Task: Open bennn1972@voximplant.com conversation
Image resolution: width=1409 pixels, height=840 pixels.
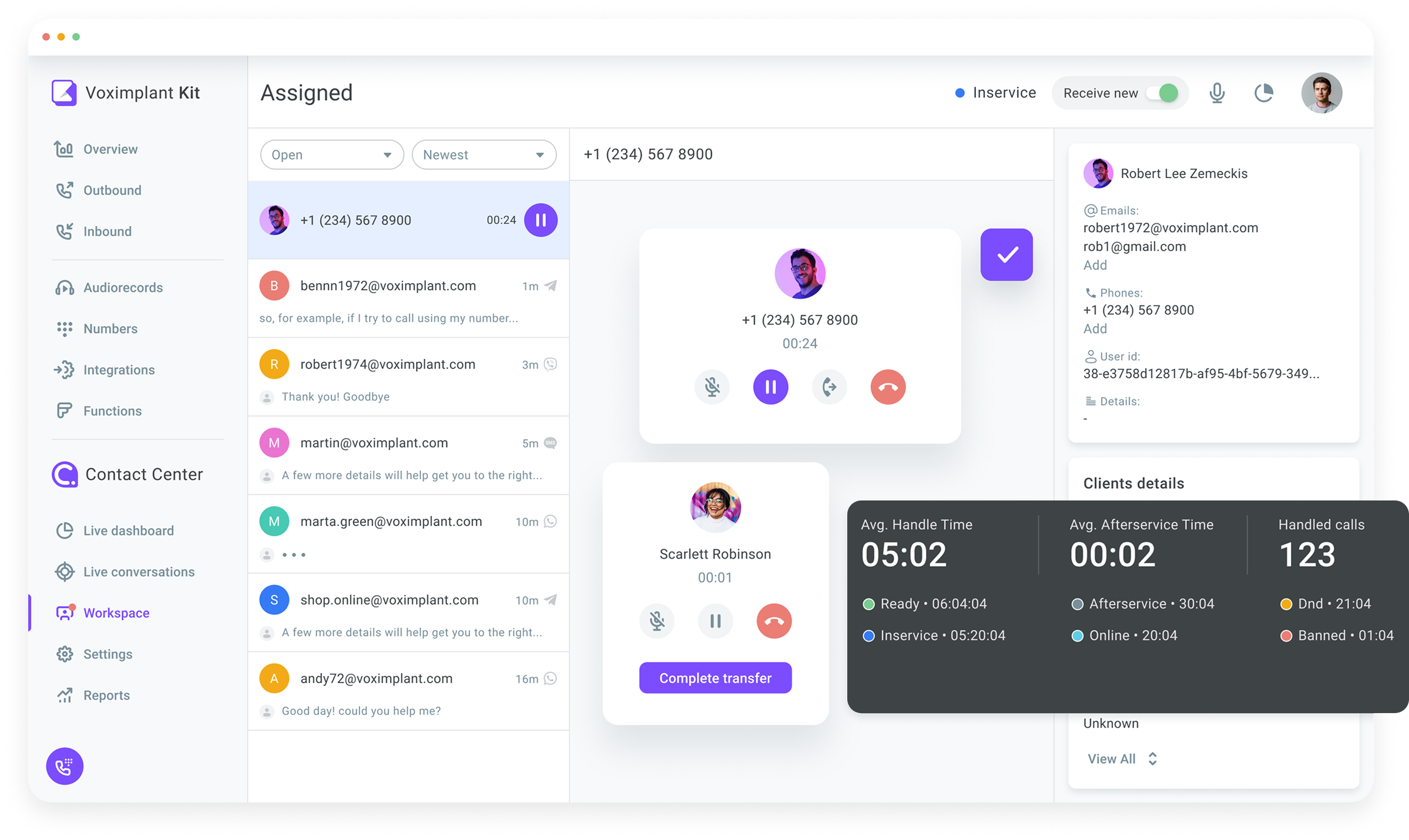Action: click(408, 299)
